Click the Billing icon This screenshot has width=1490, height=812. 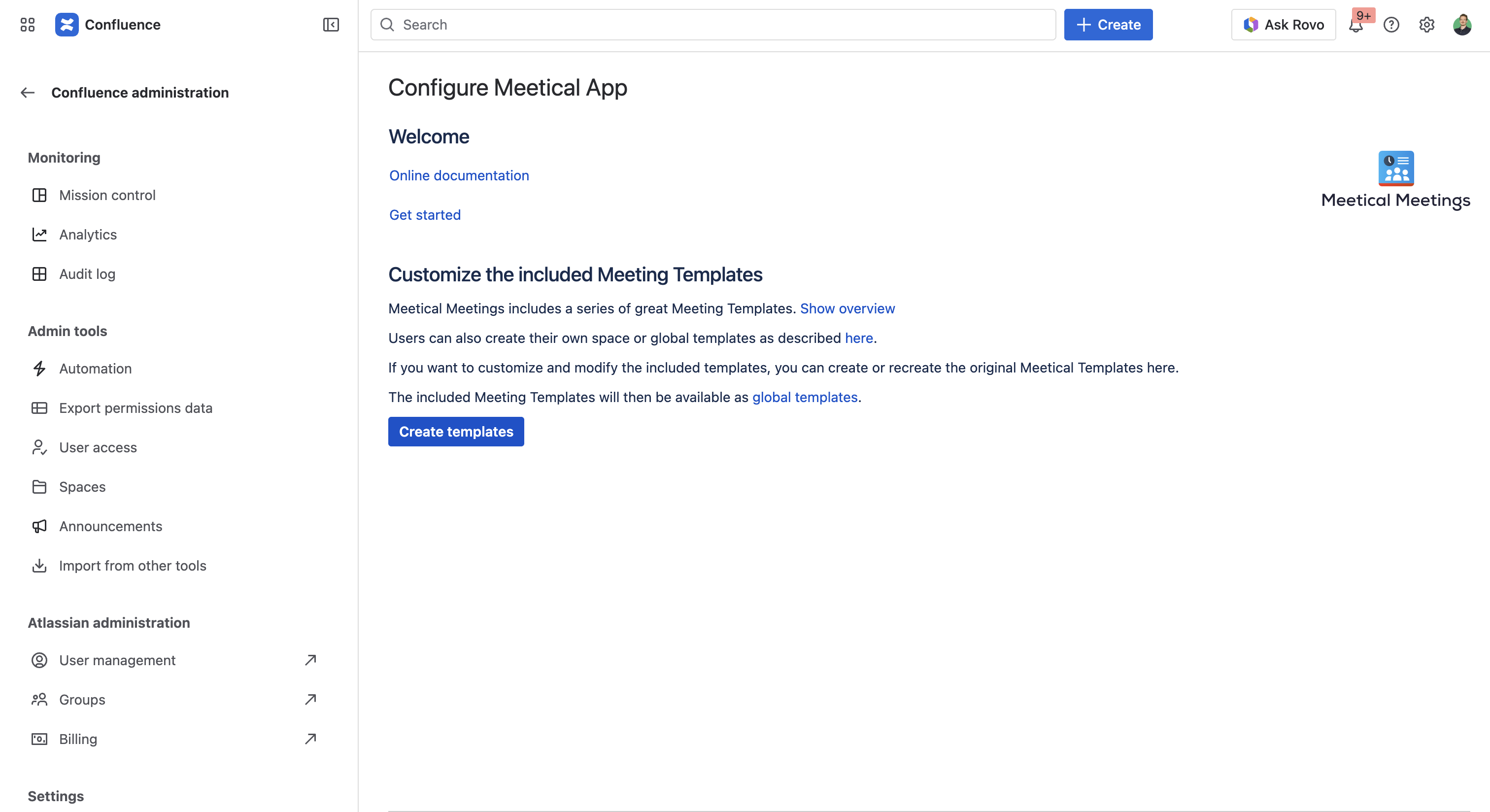point(39,739)
